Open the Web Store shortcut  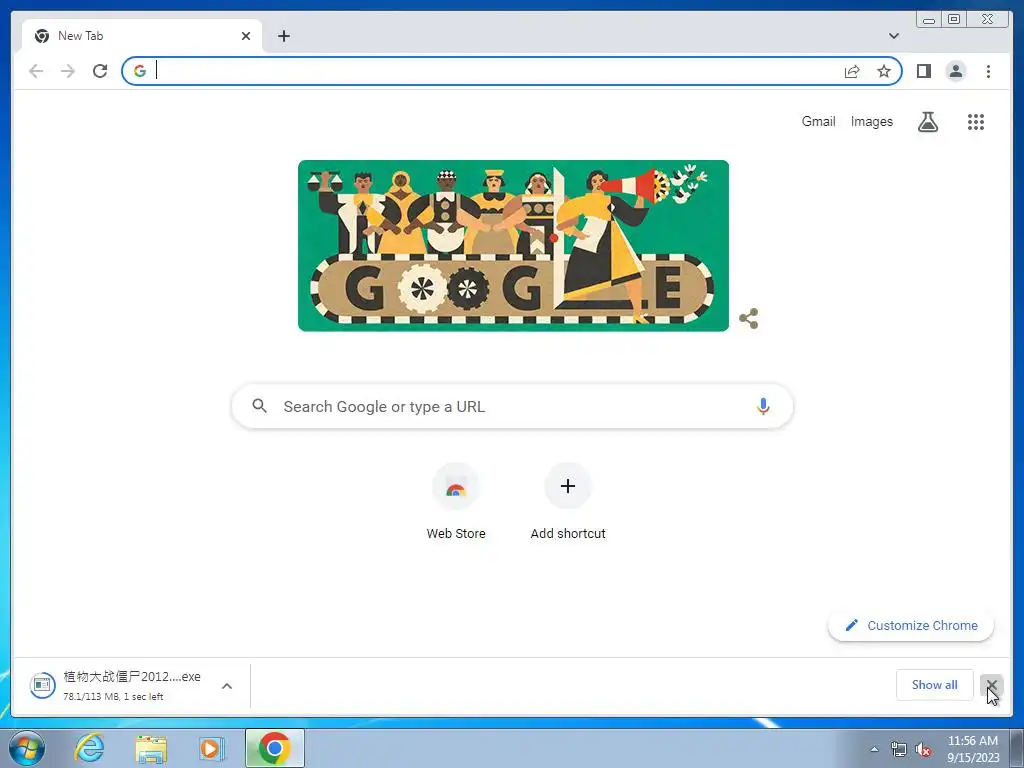(456, 501)
